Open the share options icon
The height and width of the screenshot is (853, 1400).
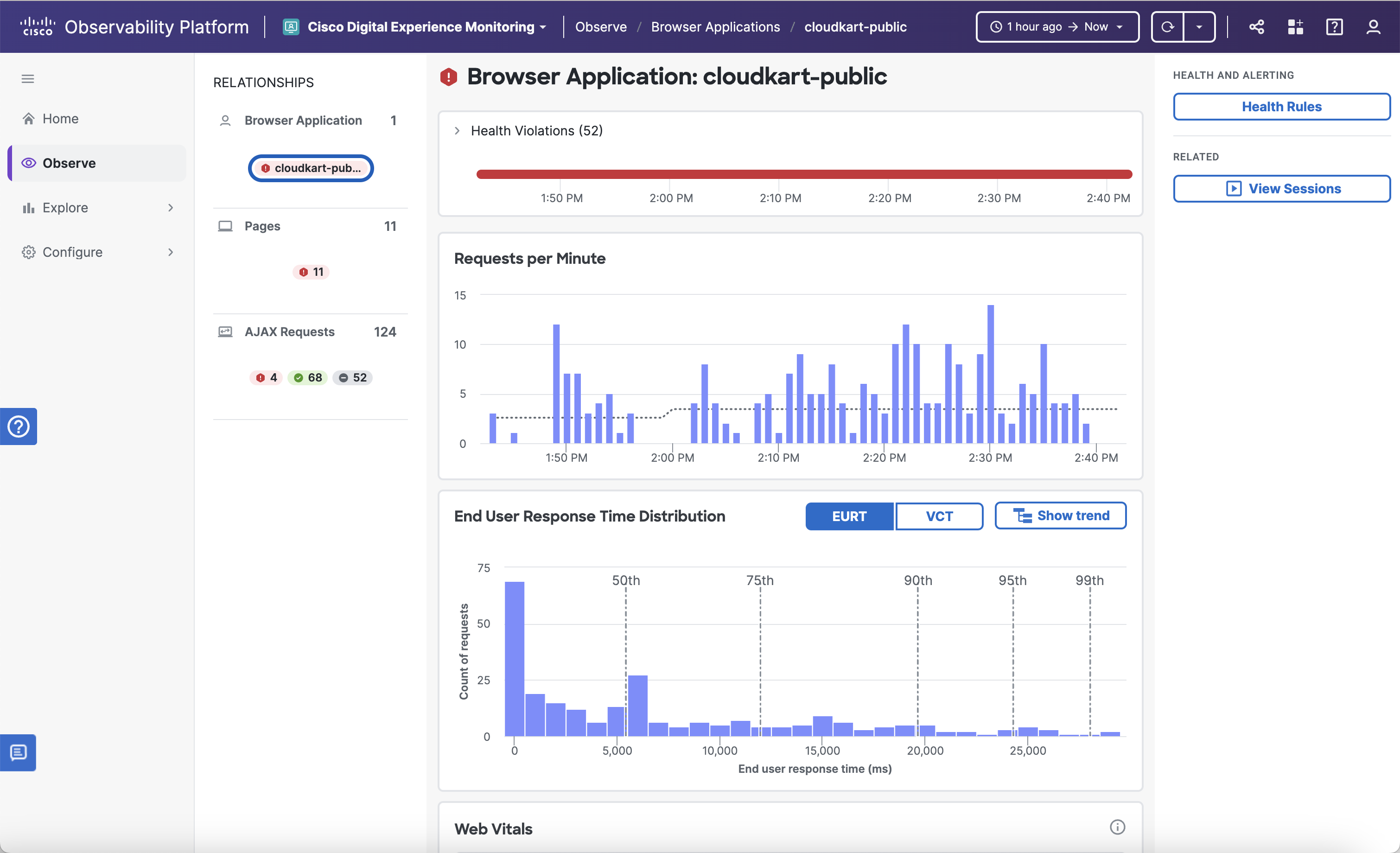[1256, 26]
